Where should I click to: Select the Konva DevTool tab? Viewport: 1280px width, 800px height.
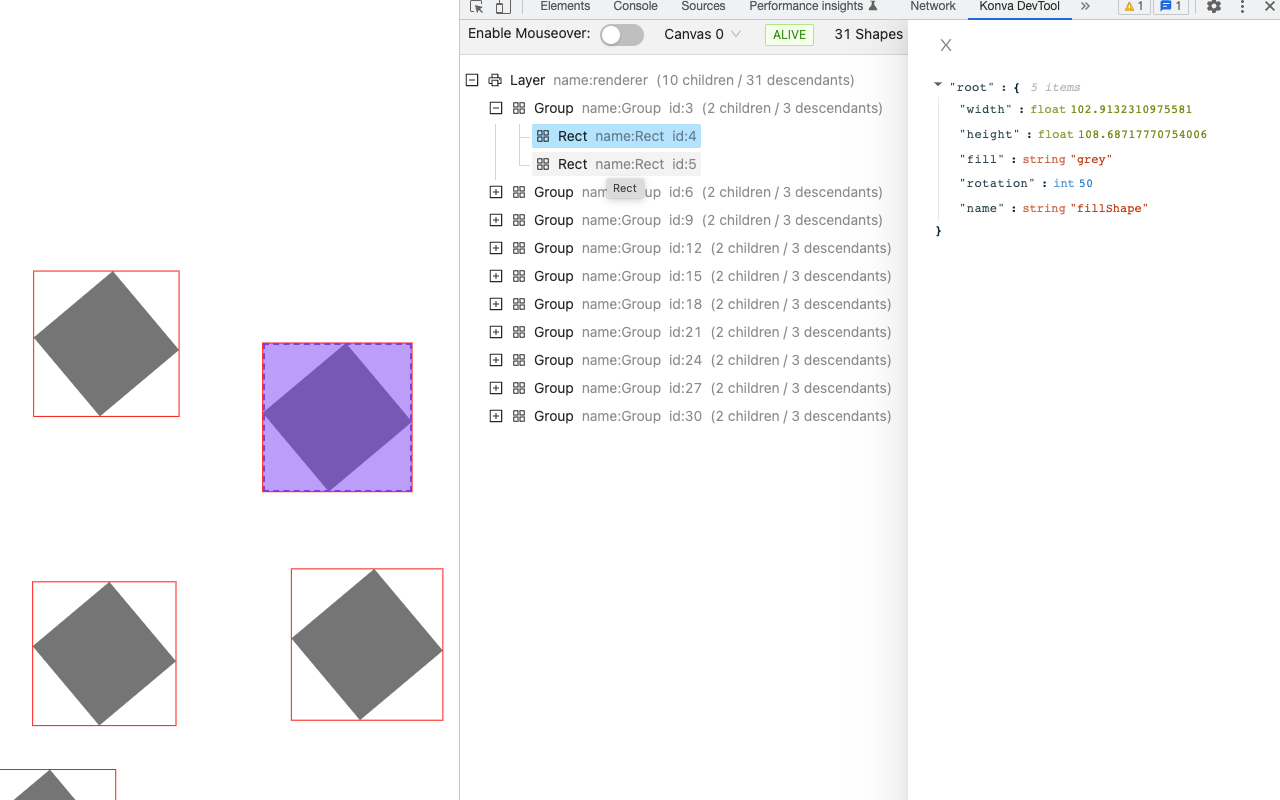(x=1019, y=7)
